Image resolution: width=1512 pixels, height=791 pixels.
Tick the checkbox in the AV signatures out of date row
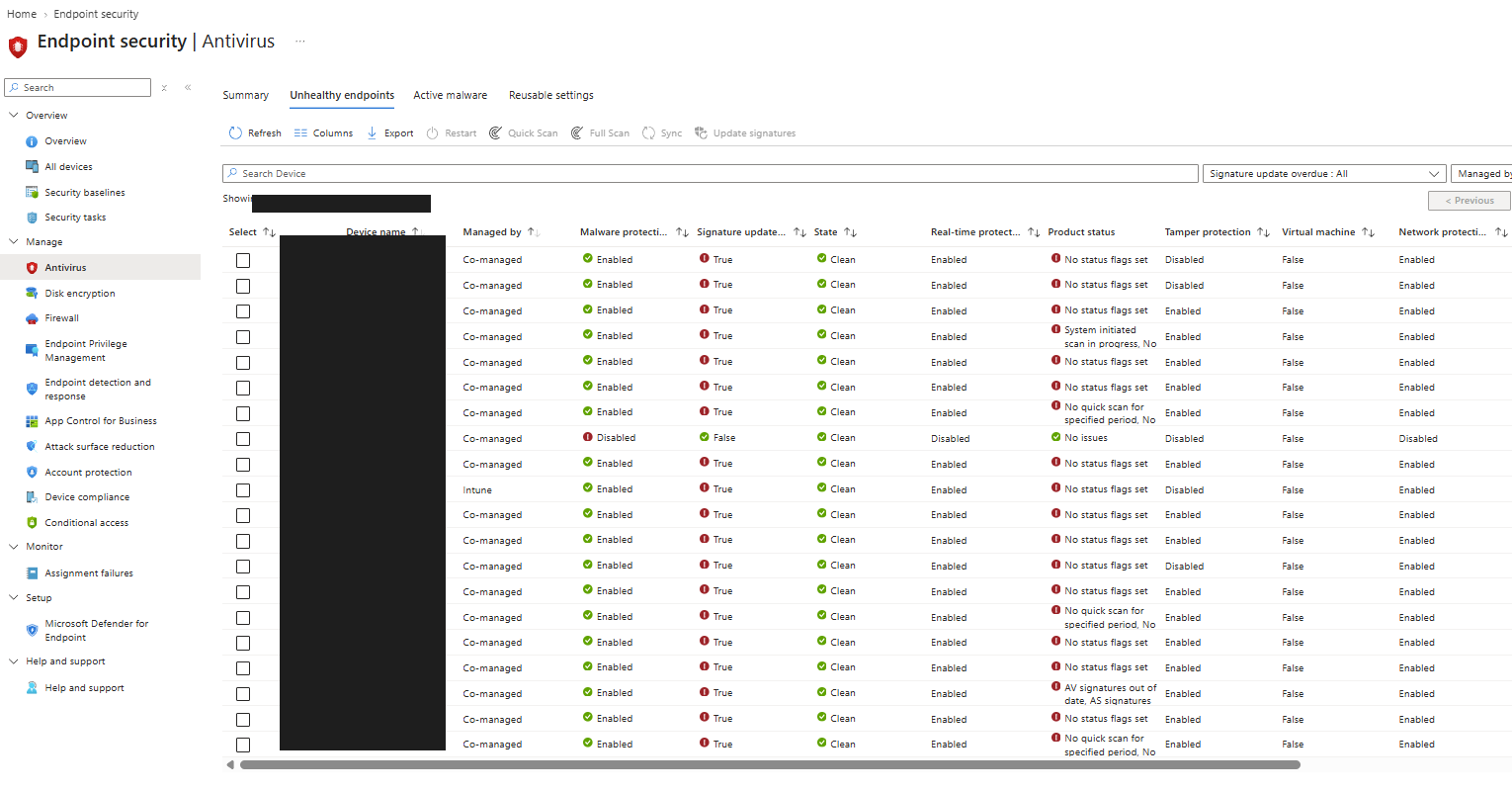pos(243,694)
